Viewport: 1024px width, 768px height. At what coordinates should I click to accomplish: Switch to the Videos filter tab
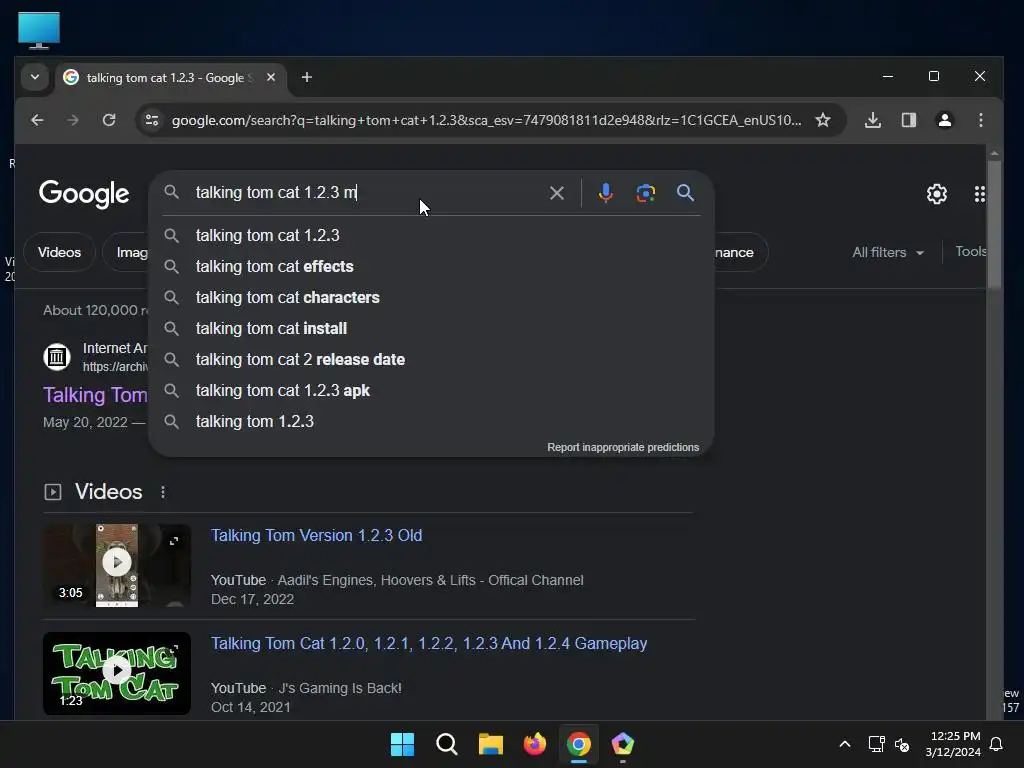click(x=59, y=252)
